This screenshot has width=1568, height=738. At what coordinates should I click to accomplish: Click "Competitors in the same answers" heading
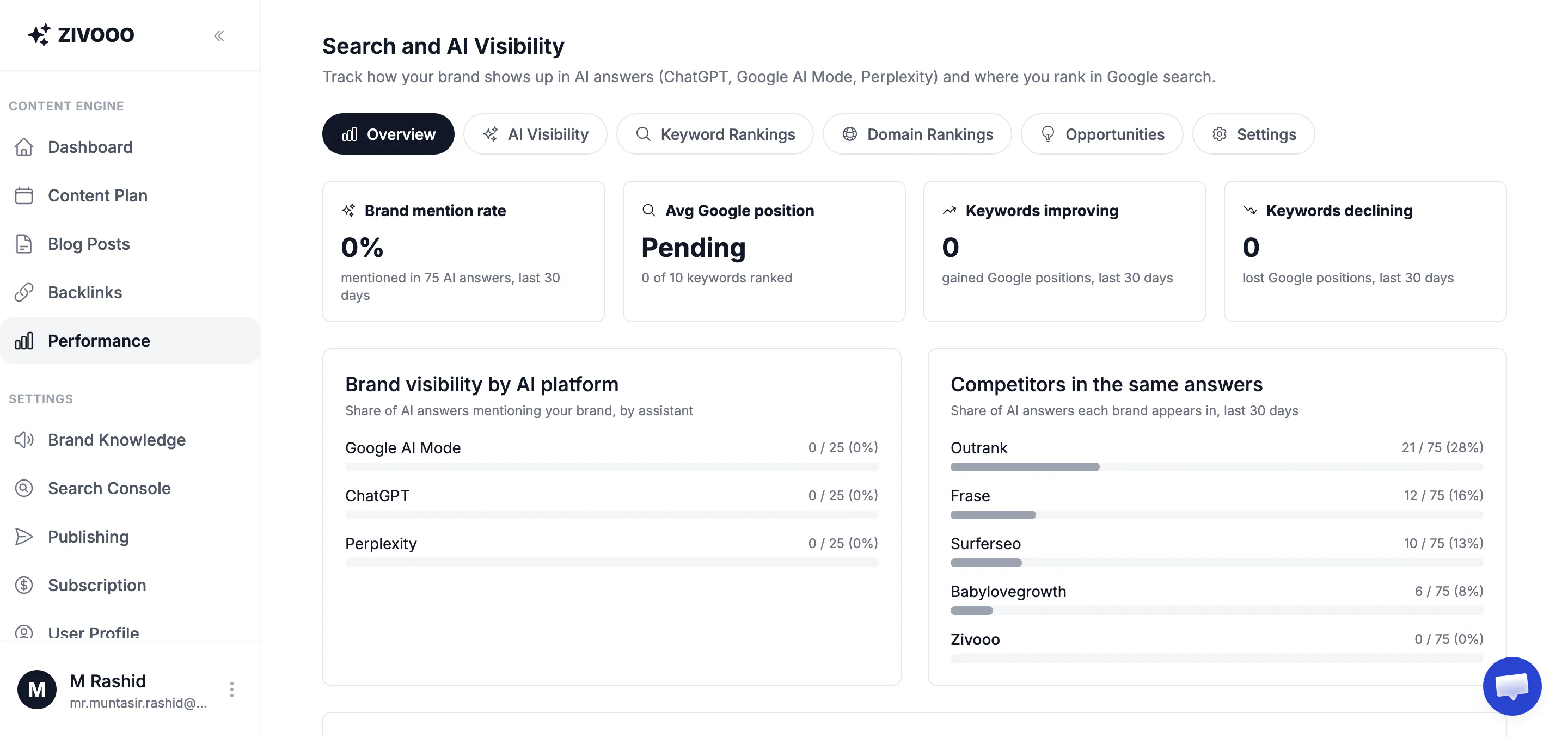(1106, 385)
